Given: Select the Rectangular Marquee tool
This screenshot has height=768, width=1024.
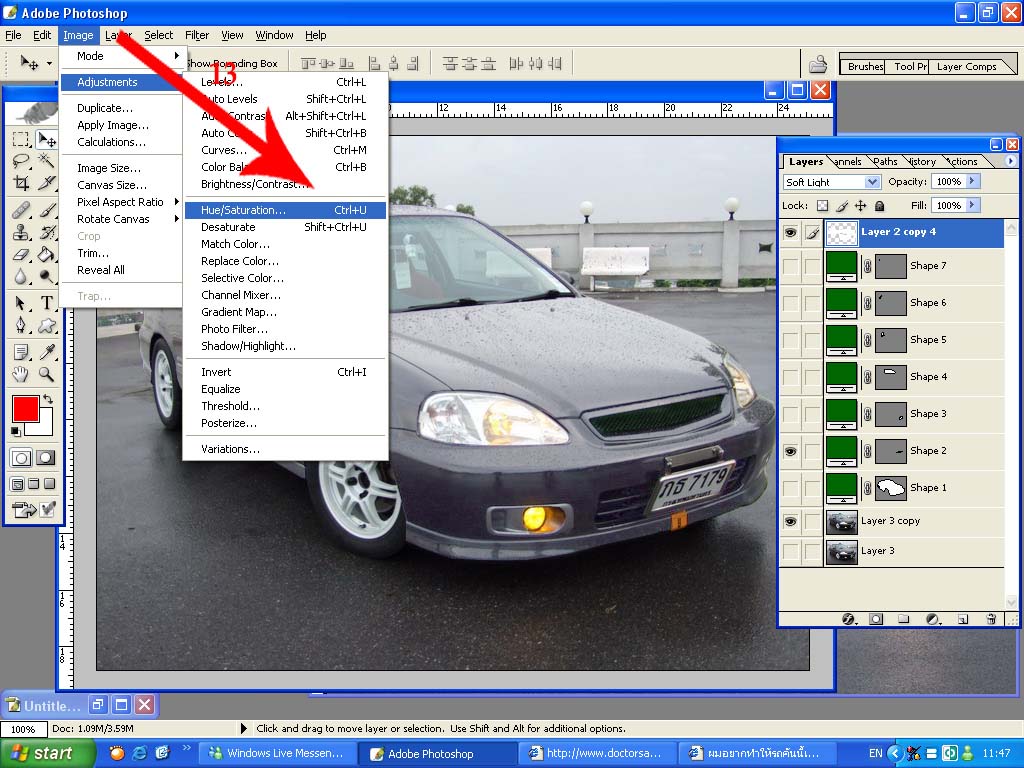Looking at the screenshot, I should coord(22,138).
